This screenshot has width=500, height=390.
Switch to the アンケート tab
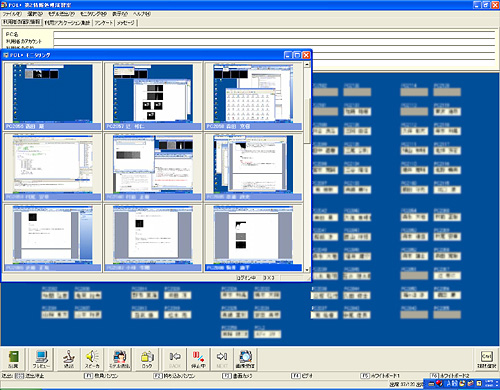click(x=104, y=23)
